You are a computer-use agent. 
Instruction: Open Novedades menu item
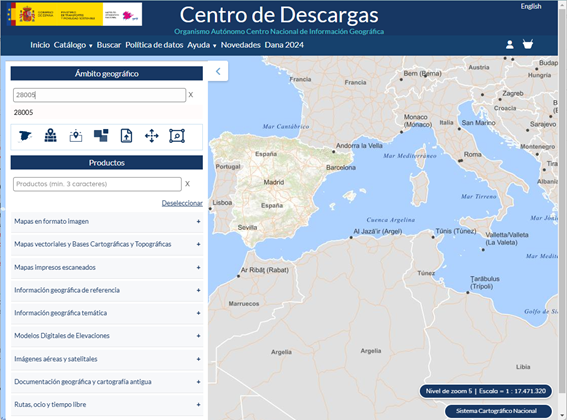pos(240,45)
